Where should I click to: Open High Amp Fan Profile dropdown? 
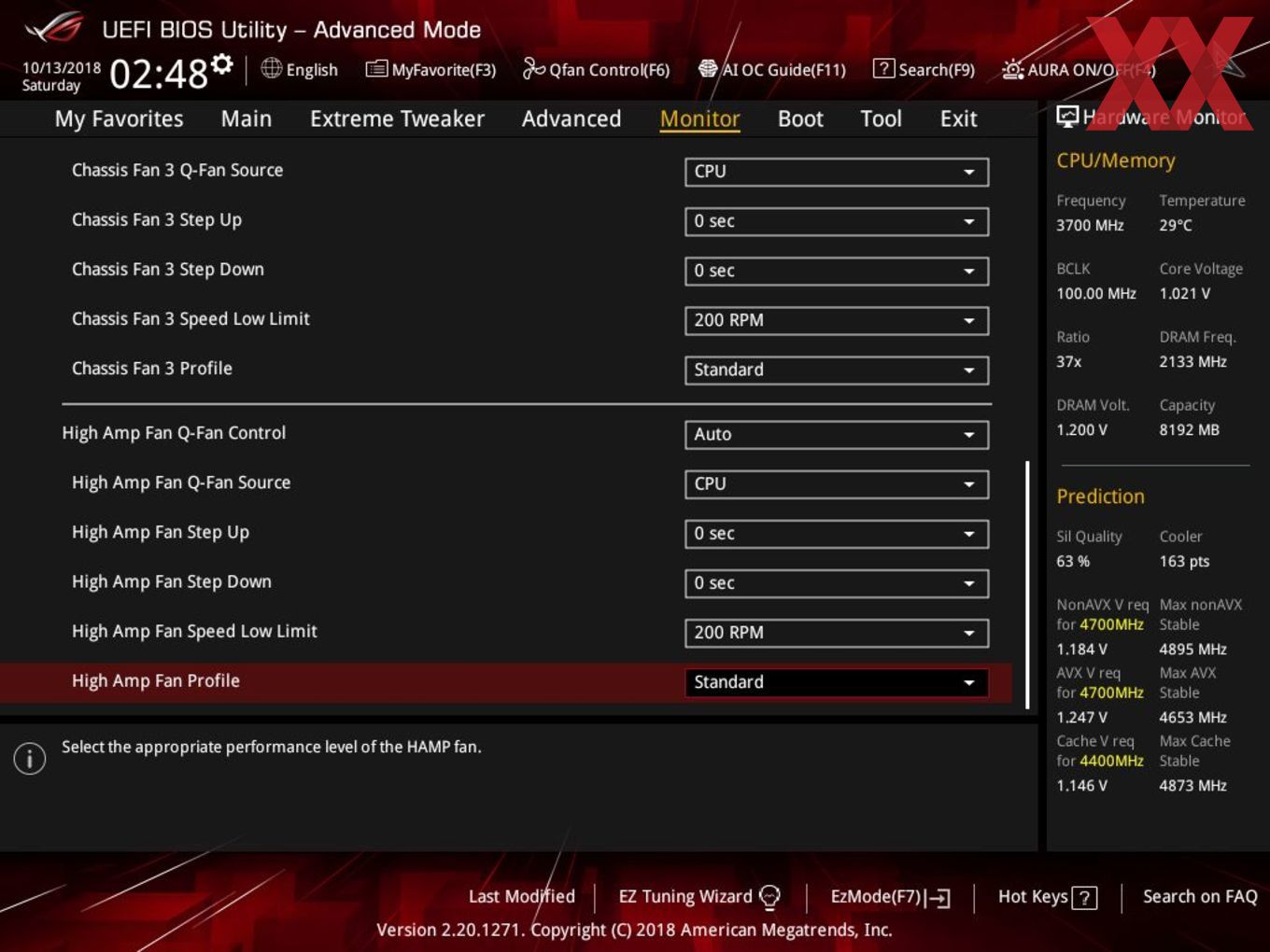[x=837, y=682]
